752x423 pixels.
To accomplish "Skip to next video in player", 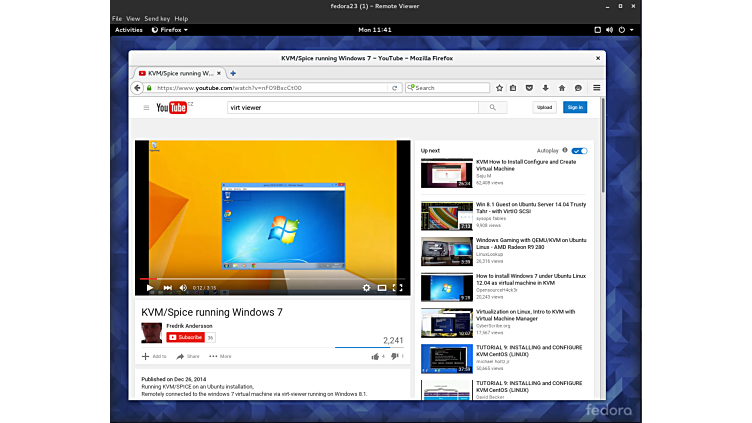I will click(167, 287).
